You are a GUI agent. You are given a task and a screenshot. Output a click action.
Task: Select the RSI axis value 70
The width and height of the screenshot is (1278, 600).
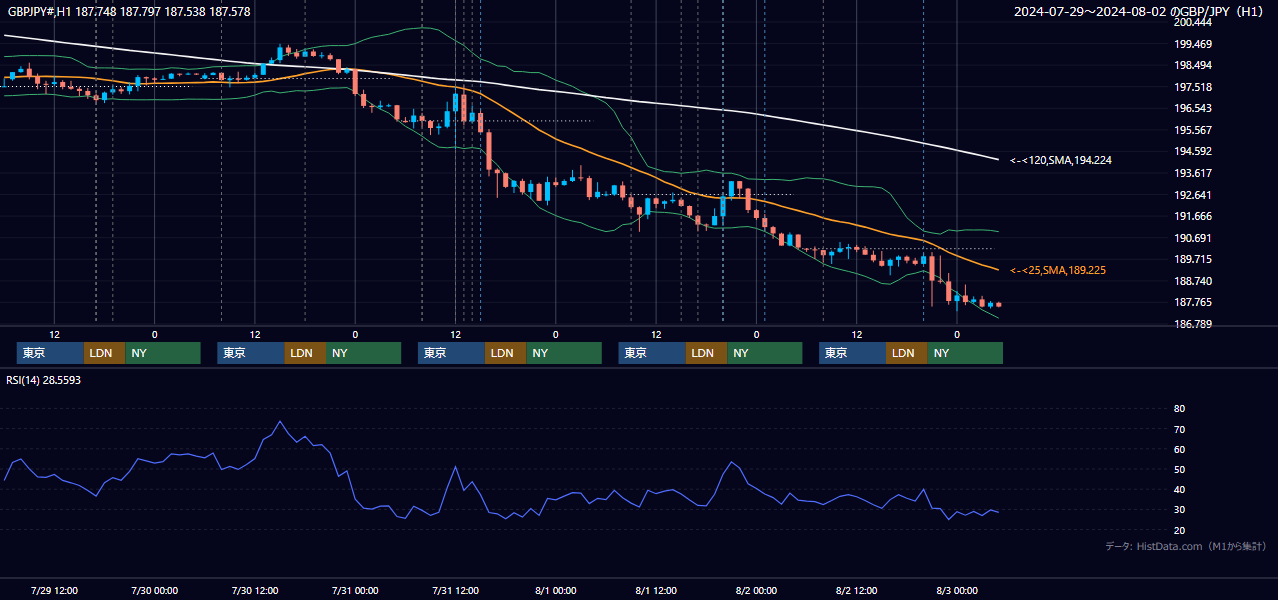1179,429
